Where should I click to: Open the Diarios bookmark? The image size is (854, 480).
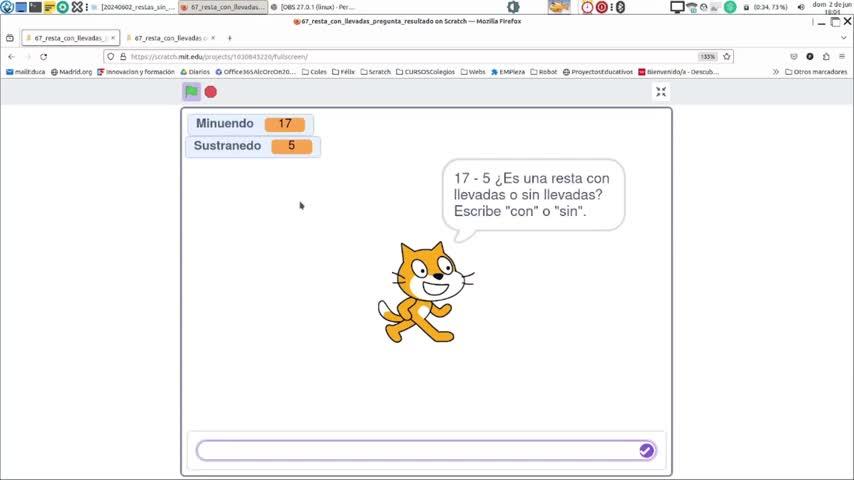point(195,72)
